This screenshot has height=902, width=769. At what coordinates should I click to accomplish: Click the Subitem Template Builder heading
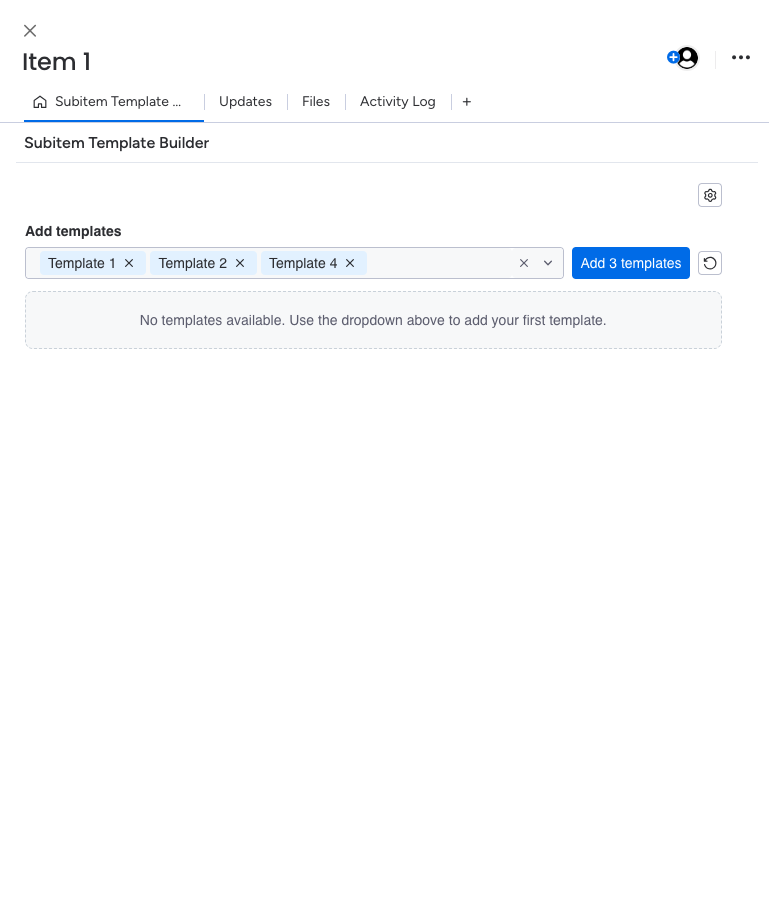[117, 143]
